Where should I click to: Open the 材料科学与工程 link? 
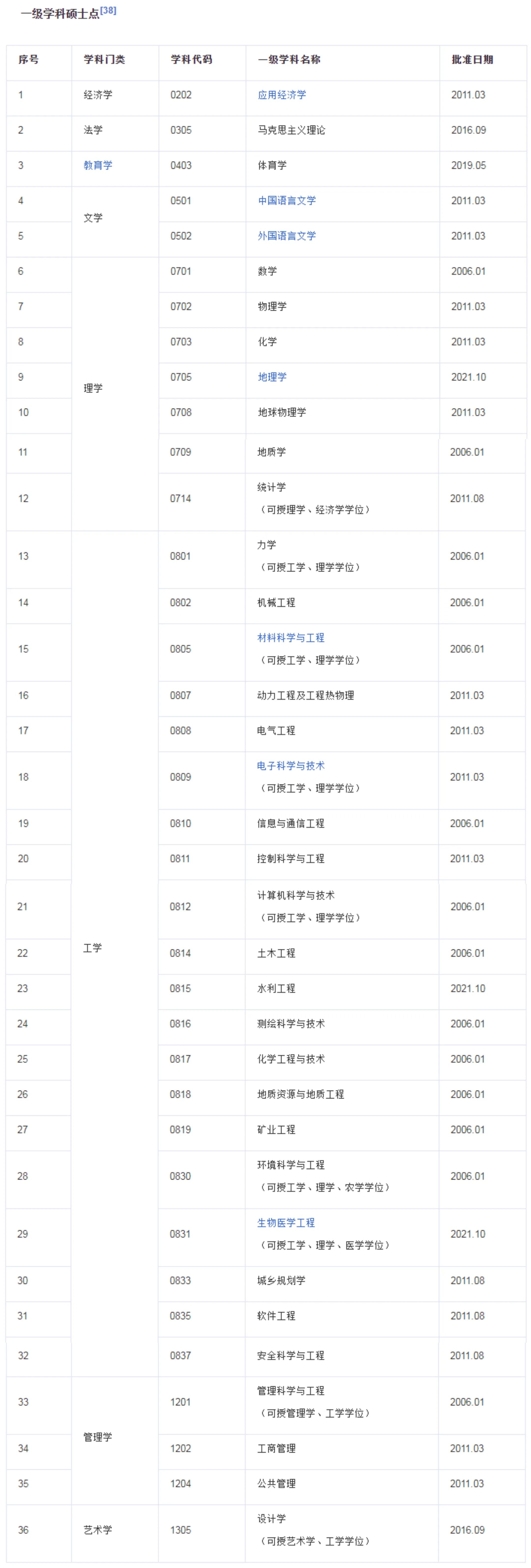click(291, 637)
